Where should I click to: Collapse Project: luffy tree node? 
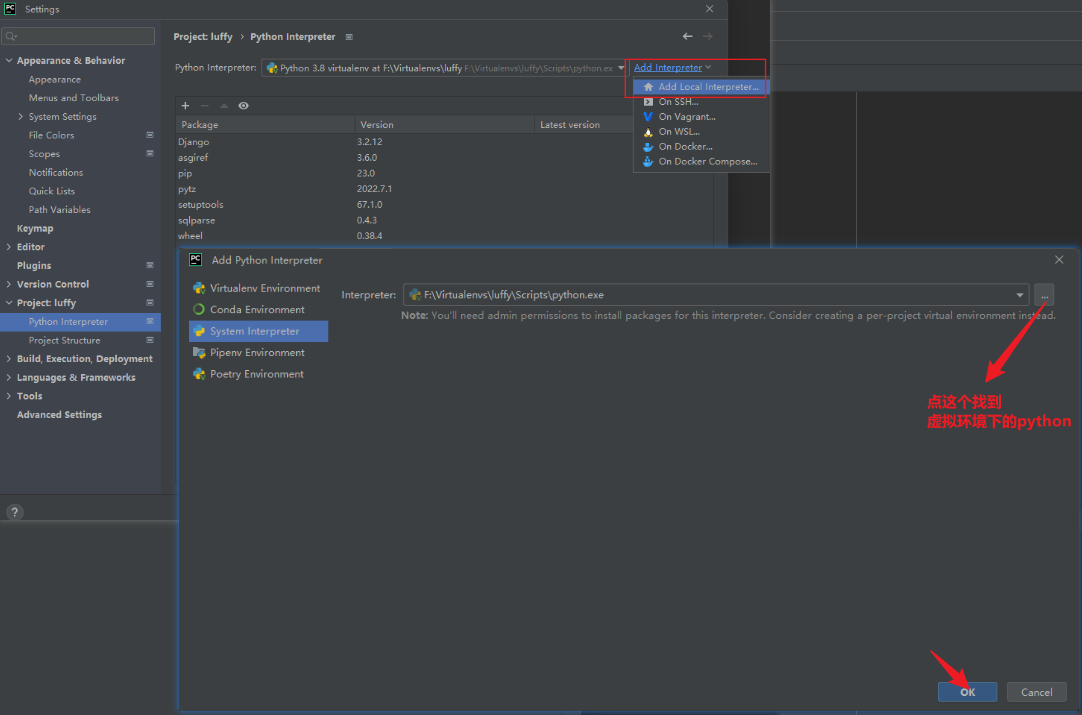pyautogui.click(x=9, y=303)
